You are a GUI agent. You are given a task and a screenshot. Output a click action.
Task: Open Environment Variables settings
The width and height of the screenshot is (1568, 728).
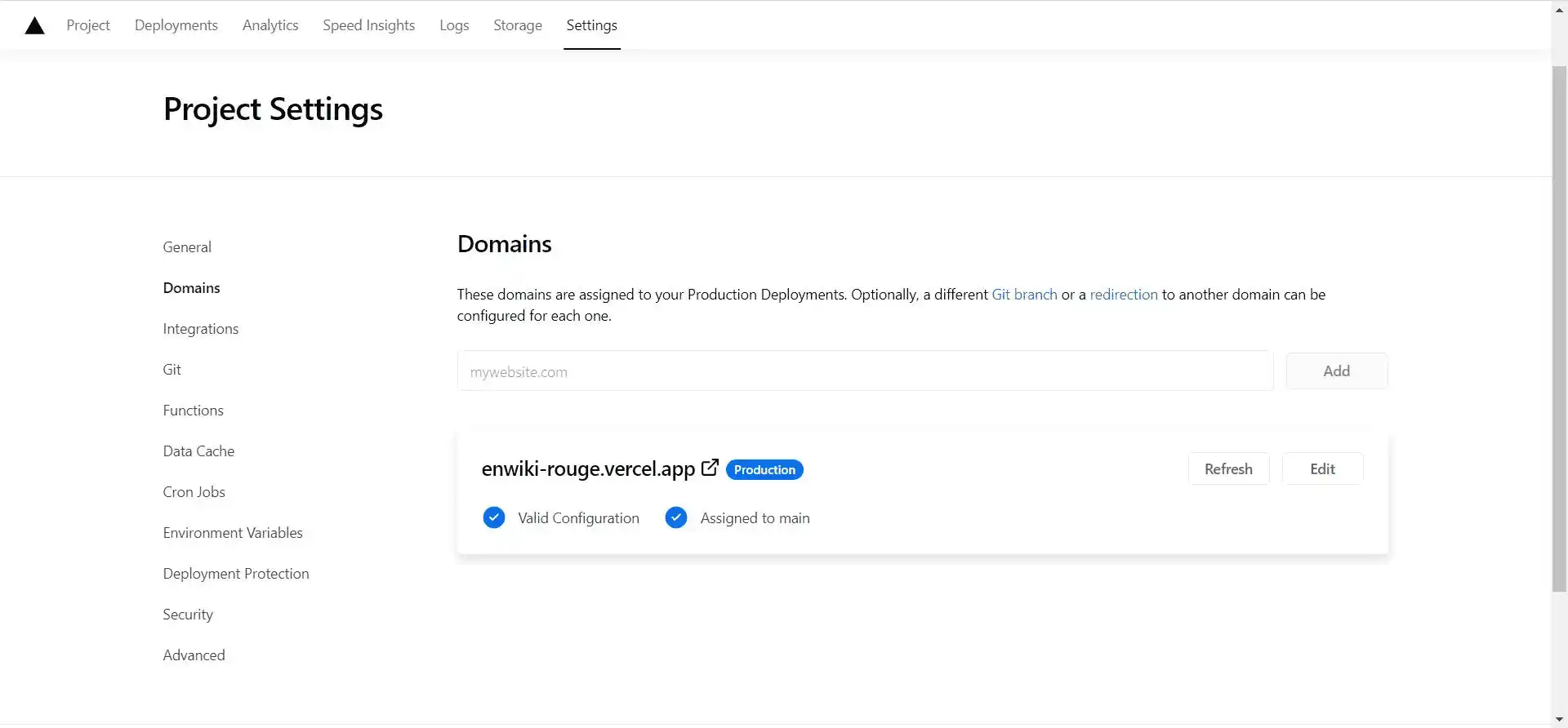233,533
